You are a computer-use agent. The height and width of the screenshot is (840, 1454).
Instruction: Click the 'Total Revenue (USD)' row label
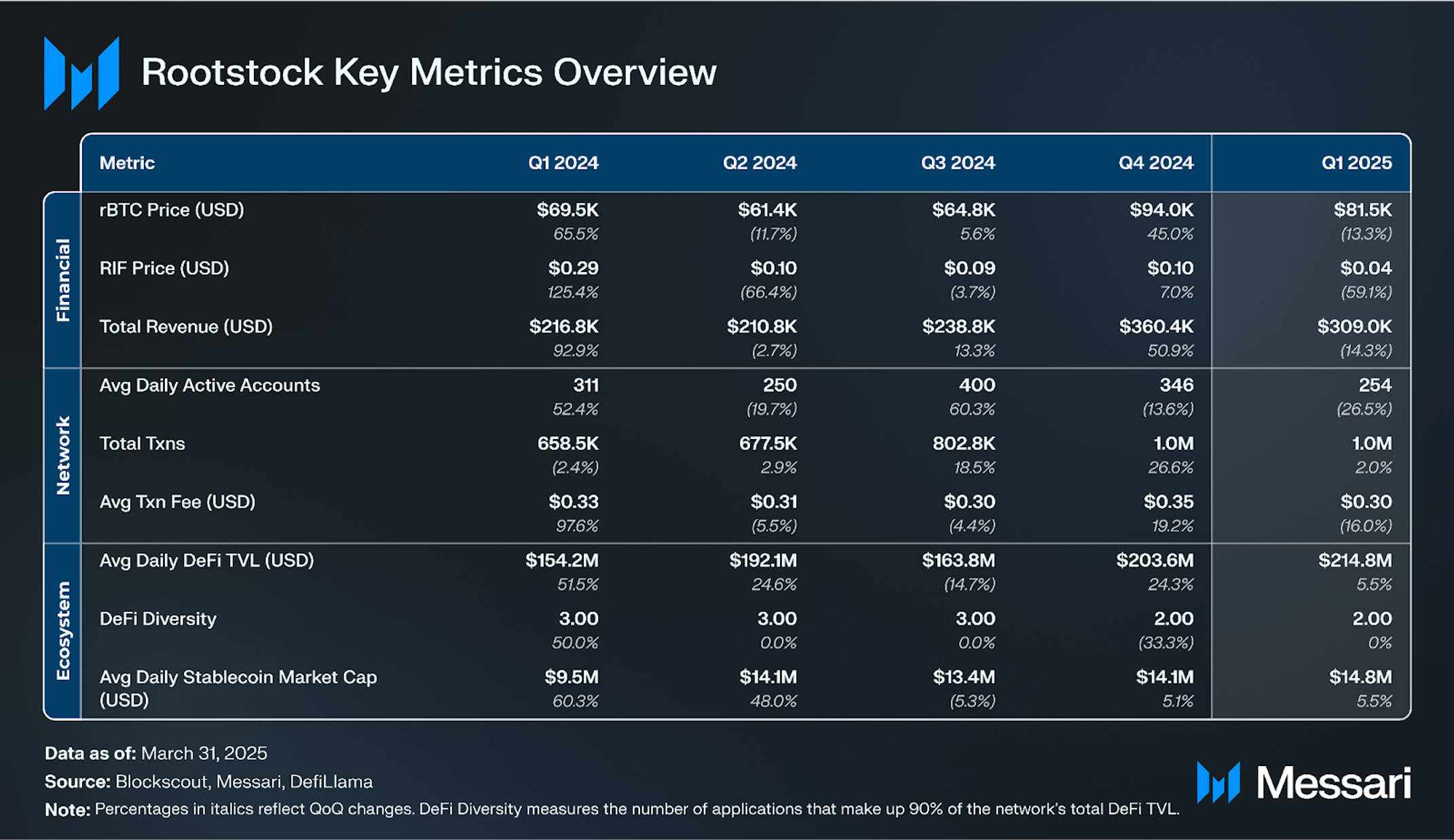[186, 327]
